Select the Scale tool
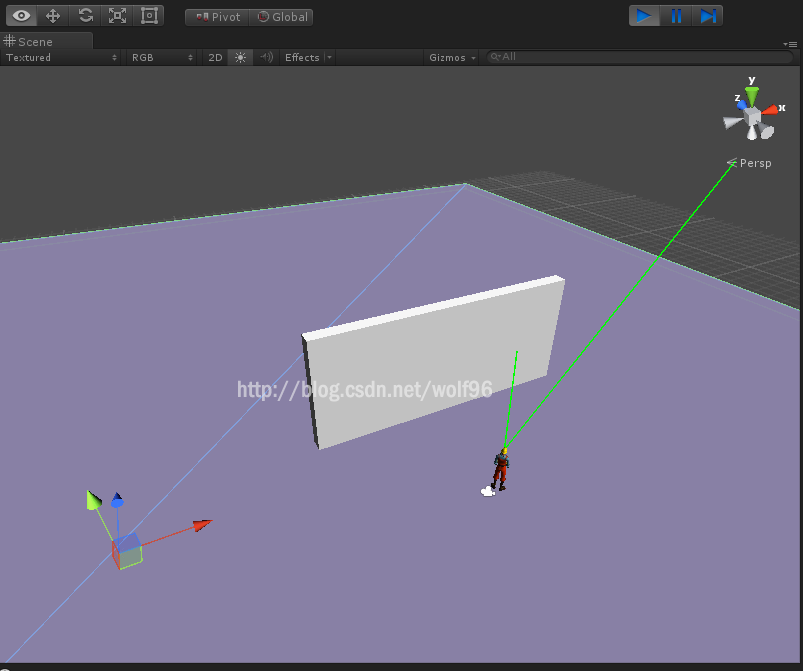The height and width of the screenshot is (671, 803). [117, 16]
